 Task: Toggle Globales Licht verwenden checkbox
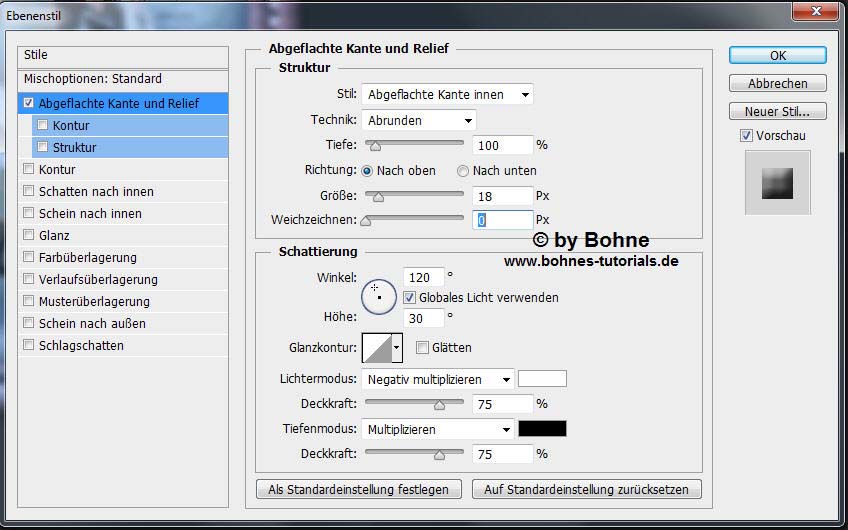409,297
